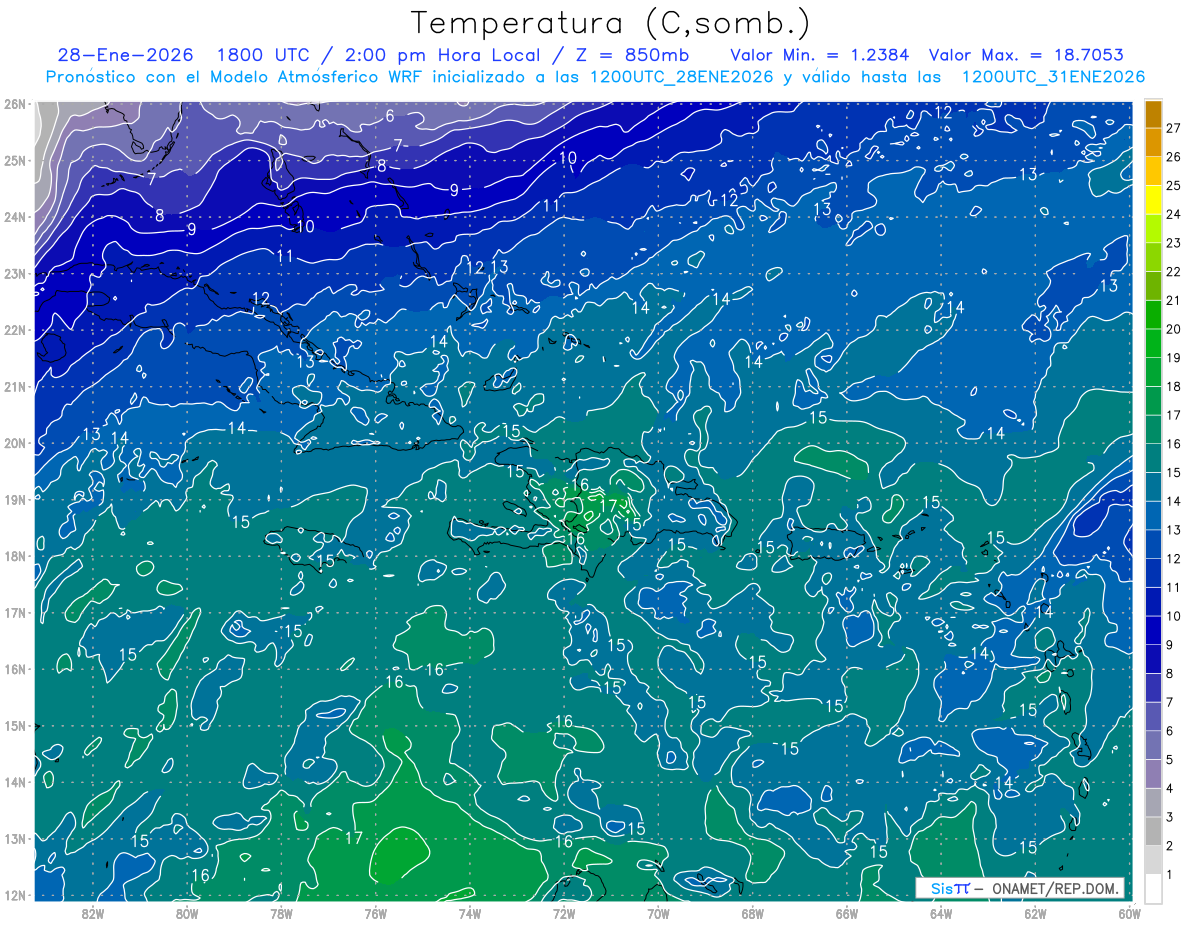Click the color scale label '18'

1174,386
